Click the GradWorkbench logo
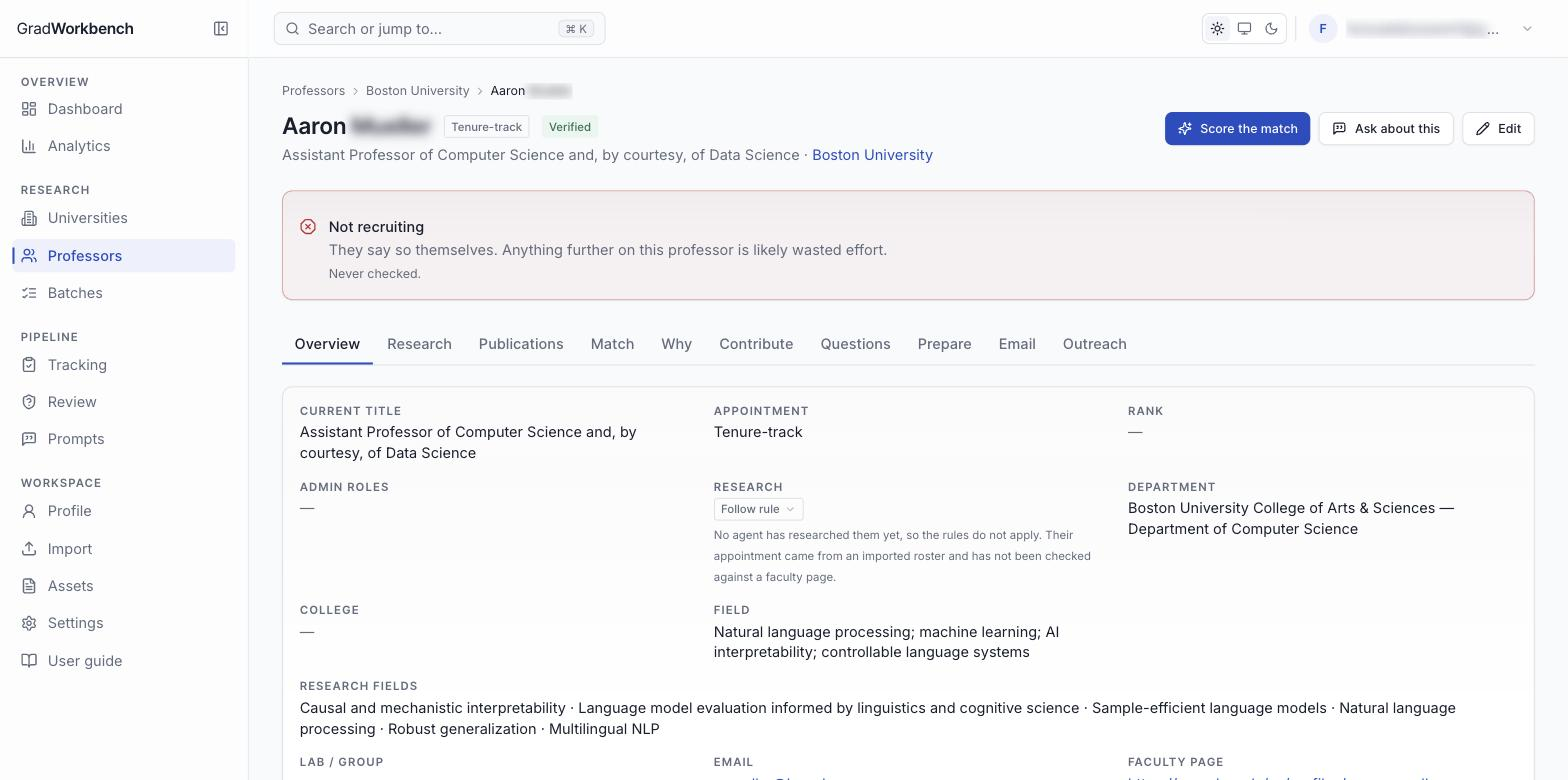 (75, 28)
